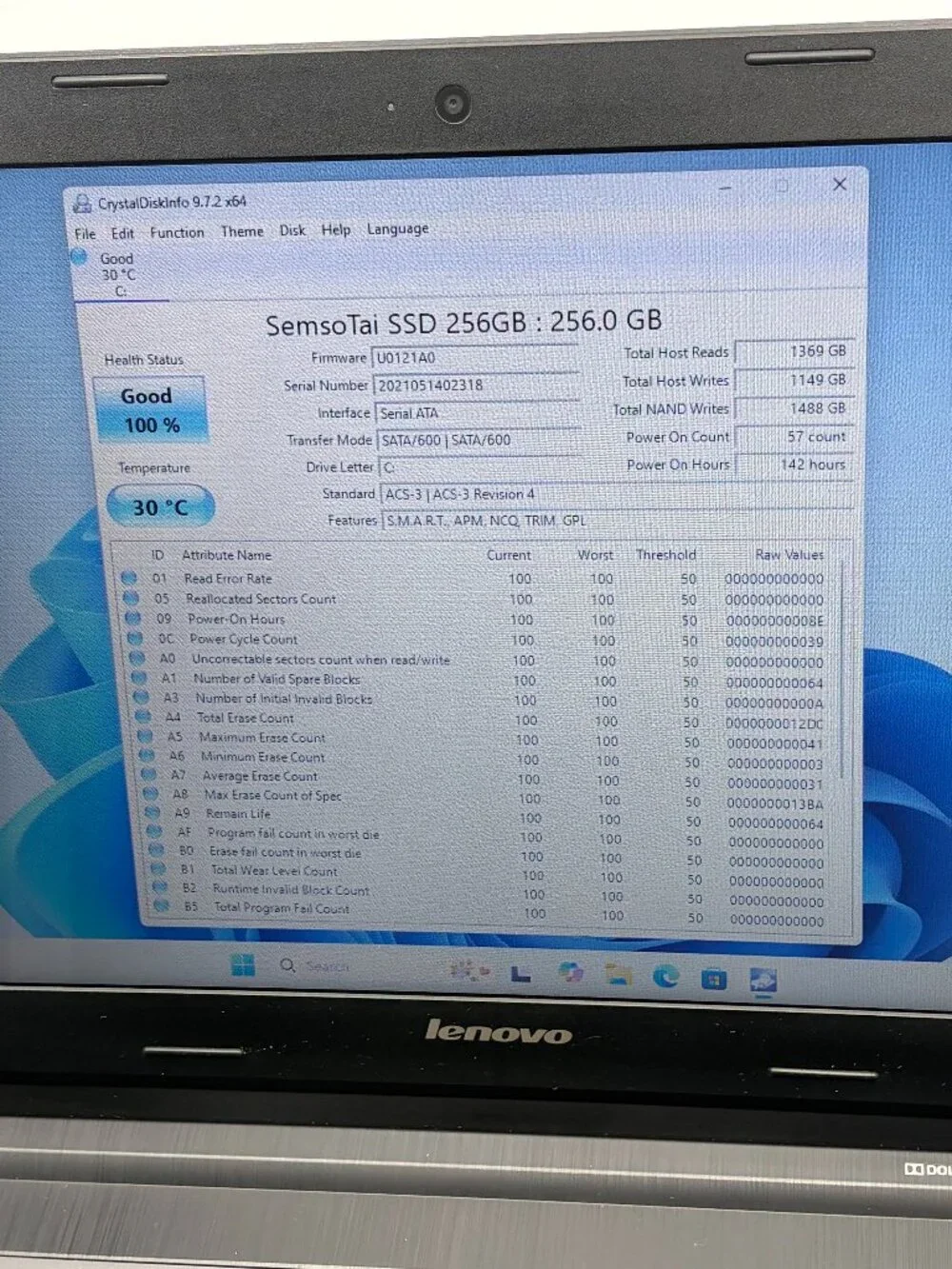The height and width of the screenshot is (1269, 952).
Task: Open the Help menu
Action: [335, 229]
